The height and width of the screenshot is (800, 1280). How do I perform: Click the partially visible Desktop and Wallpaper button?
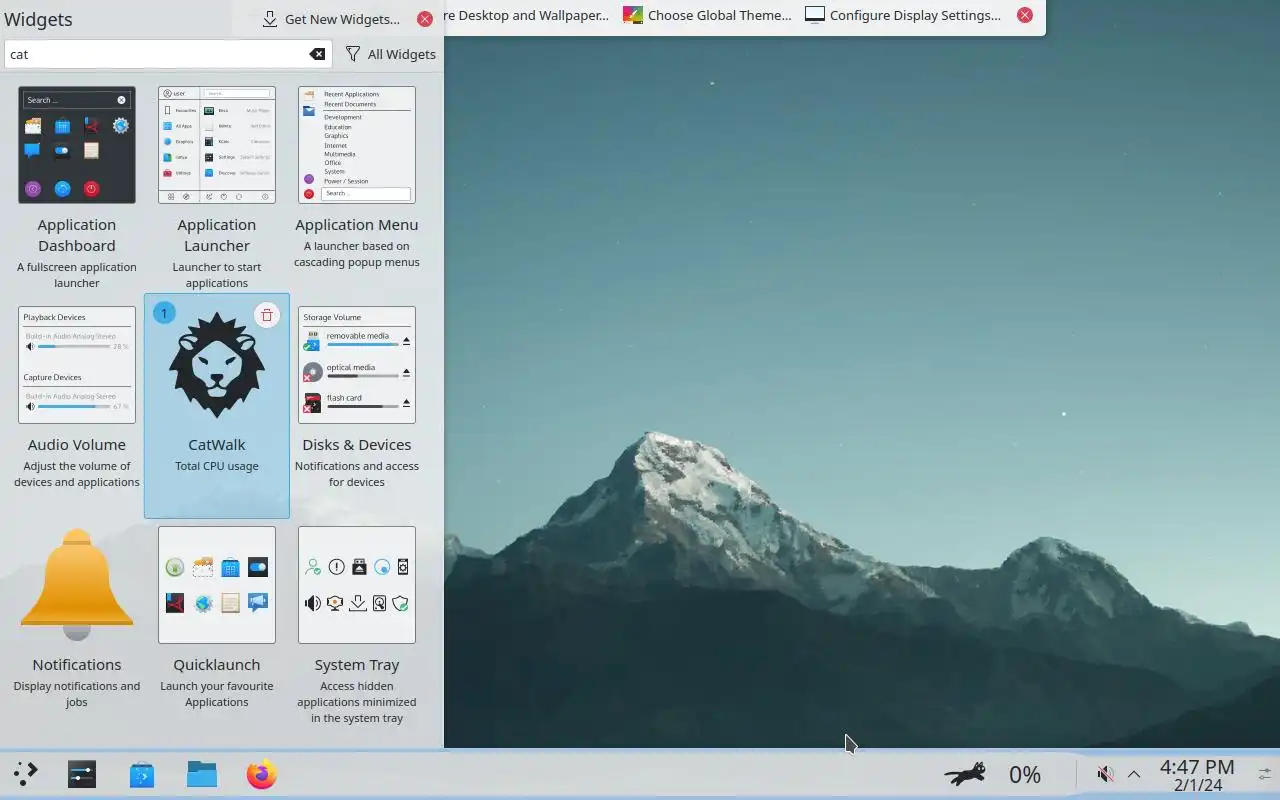point(527,15)
